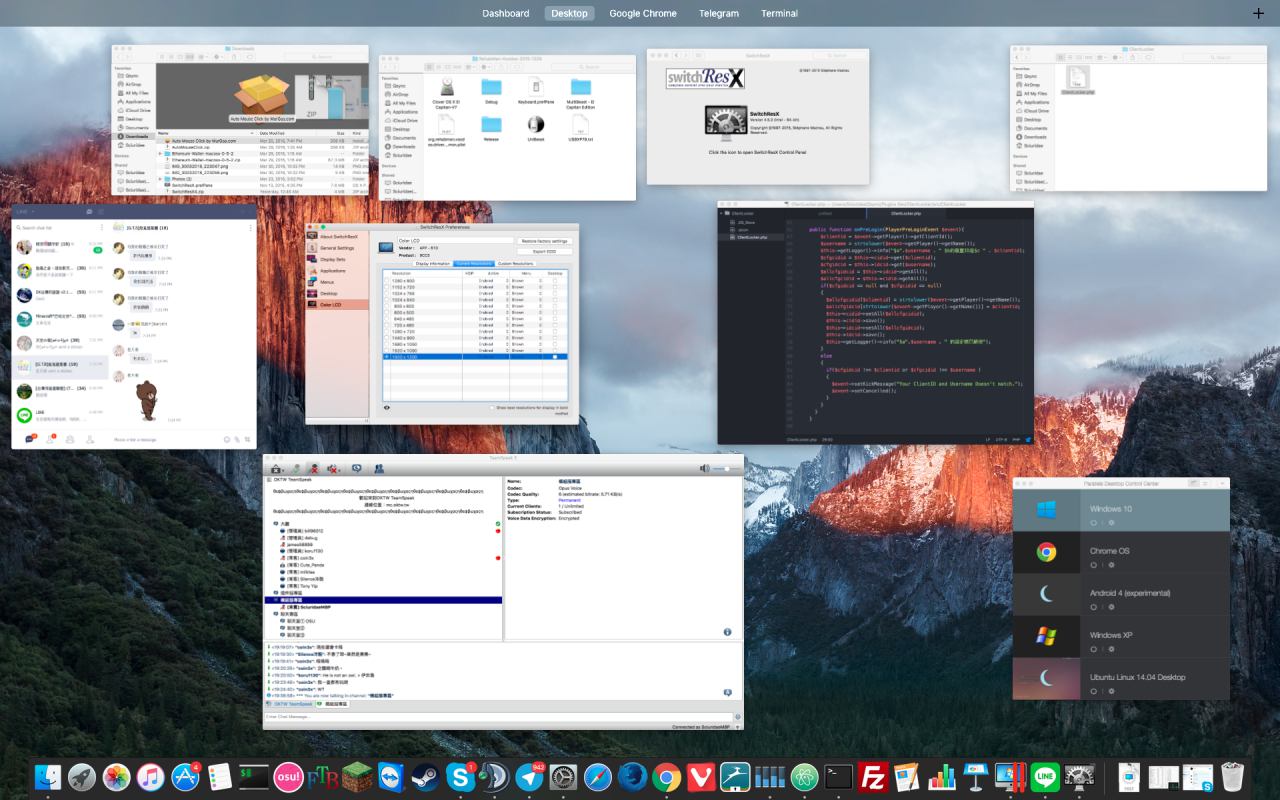Click the gear icon under Windows XP
The image size is (1280, 800).
1109,650
